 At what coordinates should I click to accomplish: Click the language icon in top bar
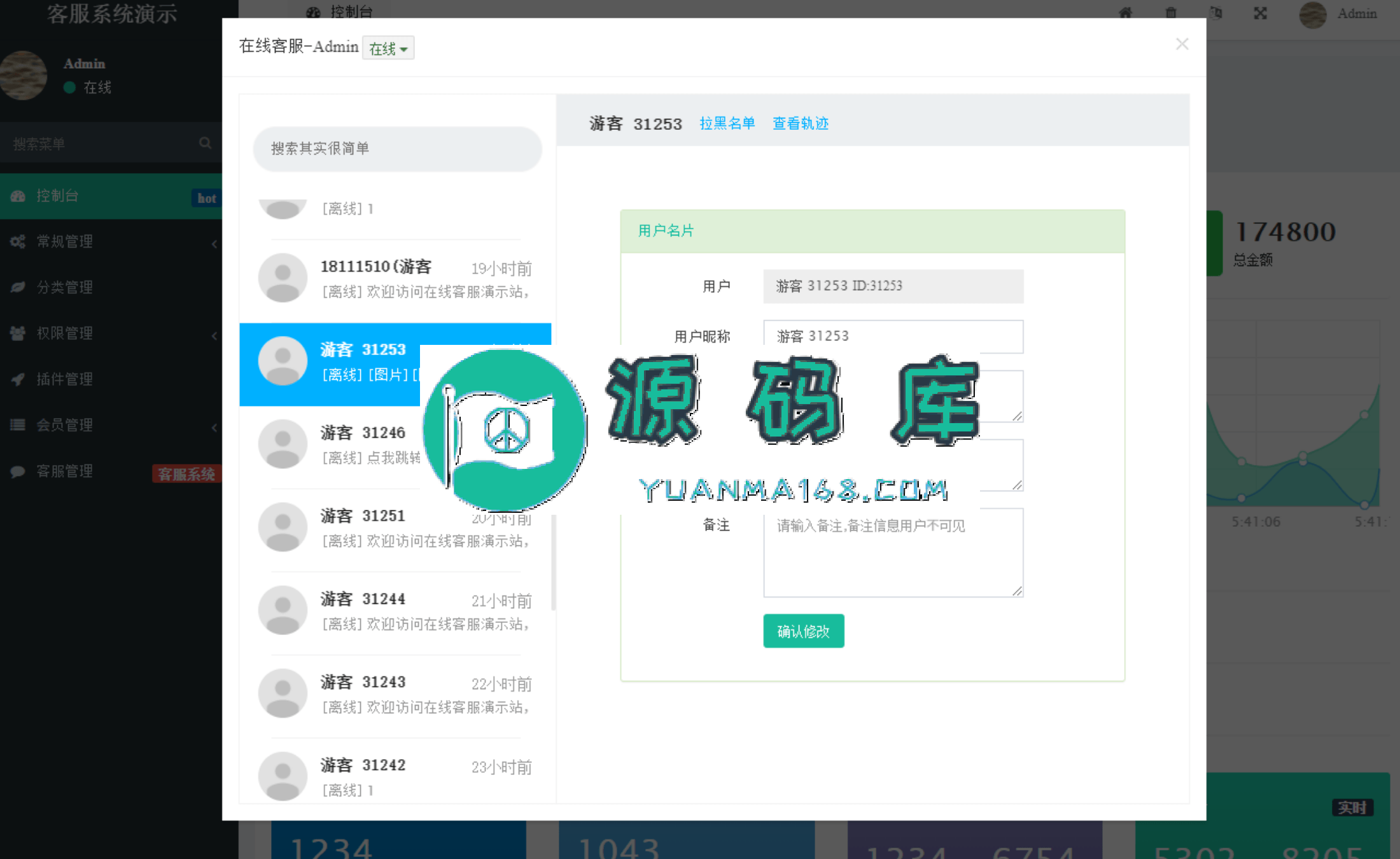pos(1215,13)
